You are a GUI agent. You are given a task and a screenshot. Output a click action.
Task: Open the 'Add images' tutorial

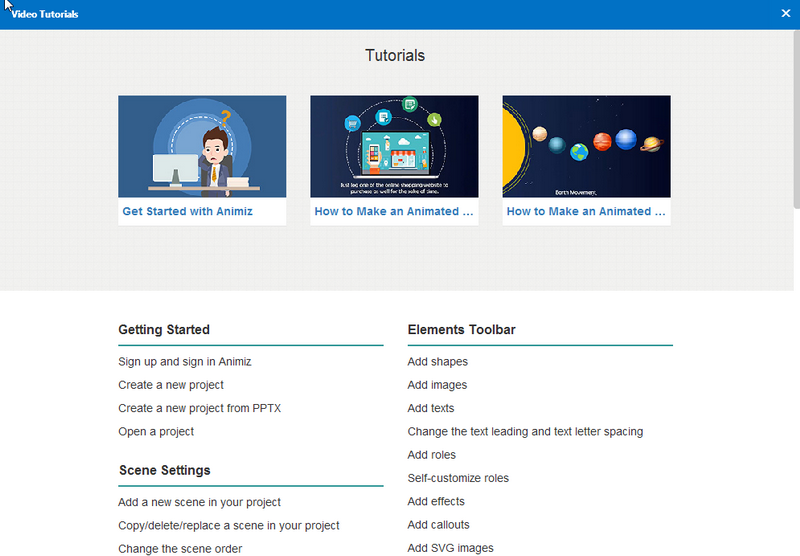pos(437,385)
